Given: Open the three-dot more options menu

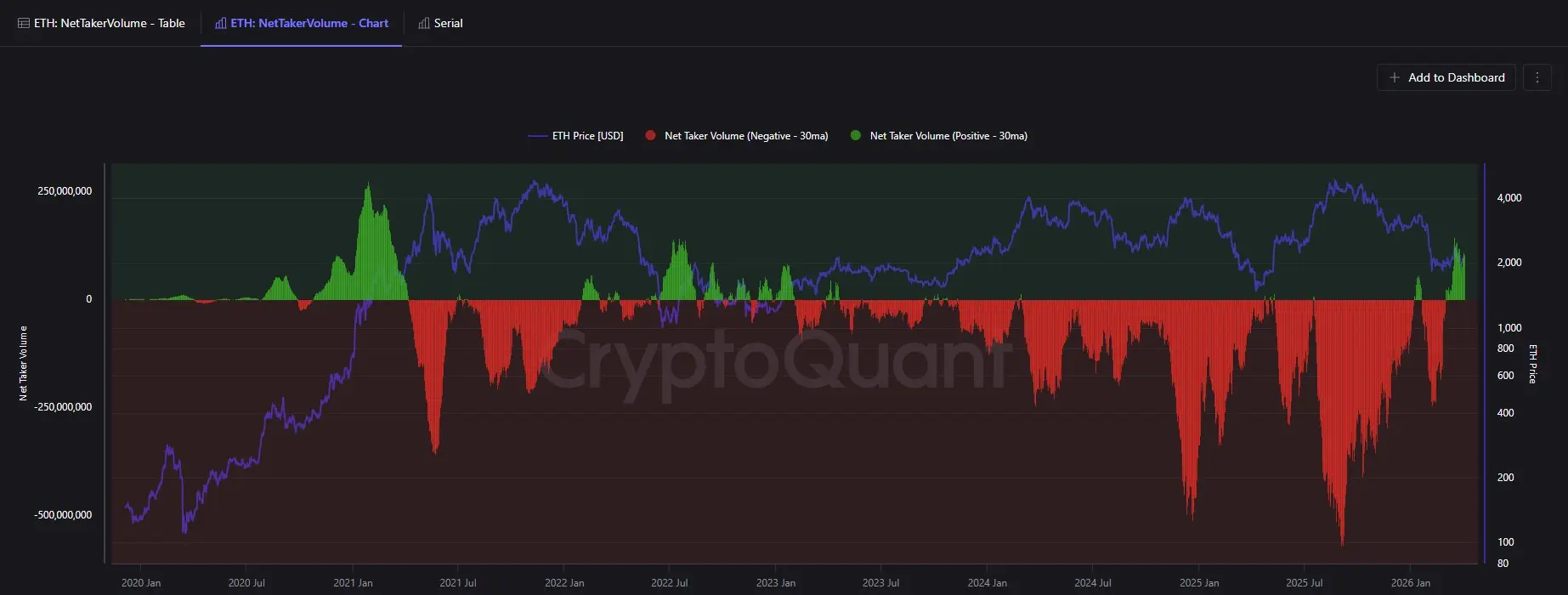Looking at the screenshot, I should (1537, 77).
